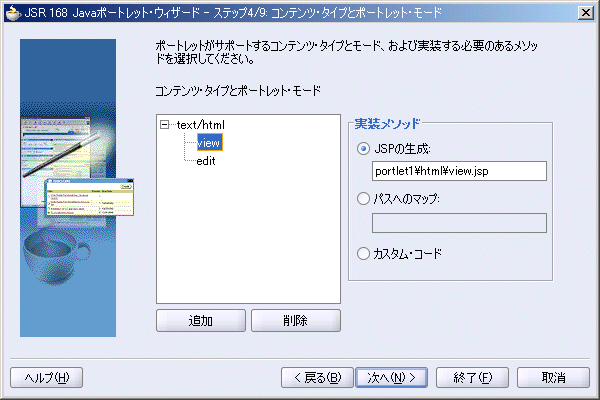600x400 pixels.
Task: Go back with 戻る(B) button
Action: pyautogui.click(x=317, y=378)
